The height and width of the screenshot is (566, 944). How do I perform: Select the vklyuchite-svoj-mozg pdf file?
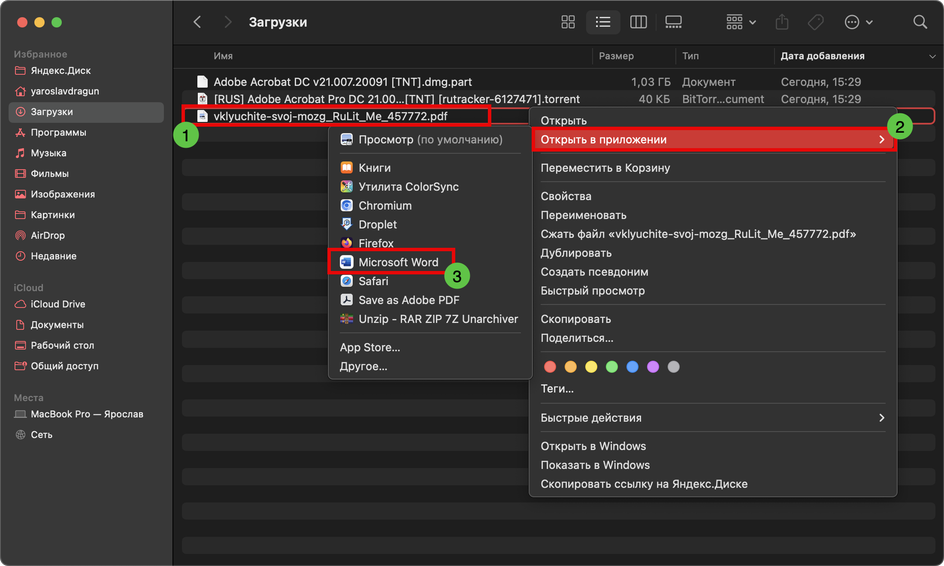tap(330, 116)
